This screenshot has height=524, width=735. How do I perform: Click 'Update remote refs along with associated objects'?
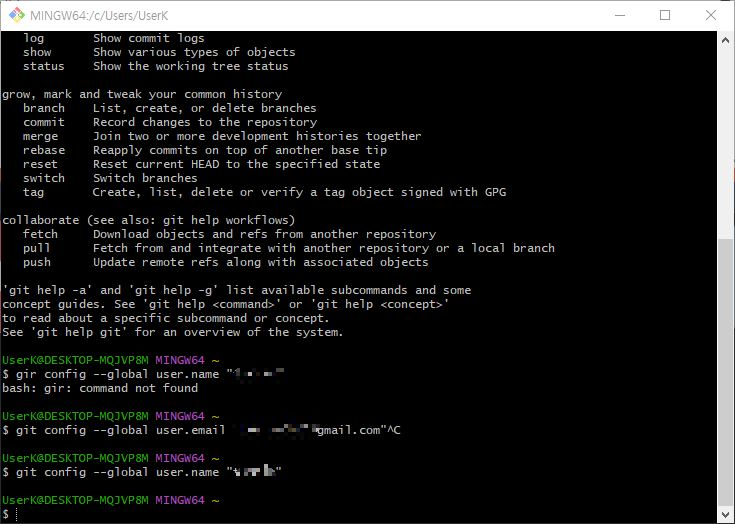[x=261, y=262]
